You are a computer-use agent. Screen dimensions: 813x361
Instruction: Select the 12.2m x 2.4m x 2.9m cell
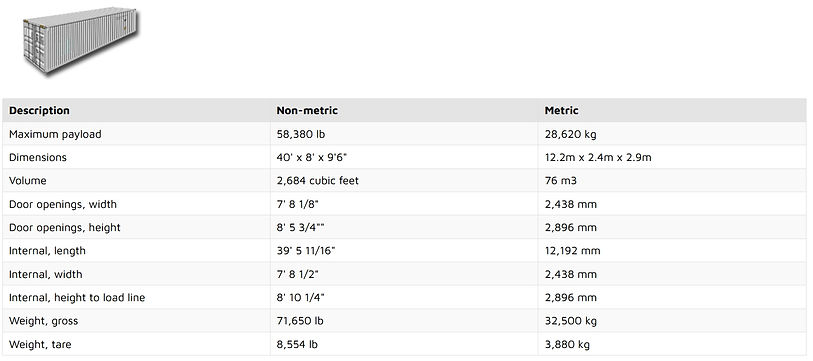tap(598, 157)
